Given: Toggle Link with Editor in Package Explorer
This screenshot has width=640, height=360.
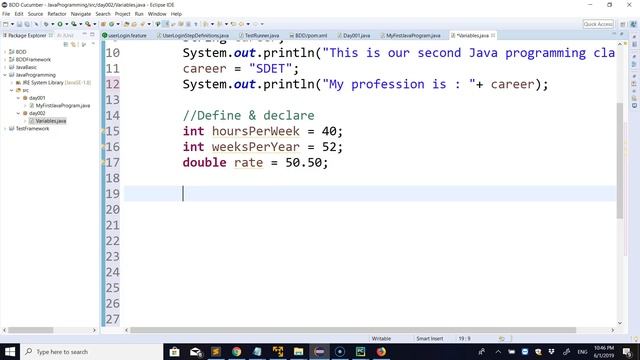Looking at the screenshot, I should click(x=73, y=44).
